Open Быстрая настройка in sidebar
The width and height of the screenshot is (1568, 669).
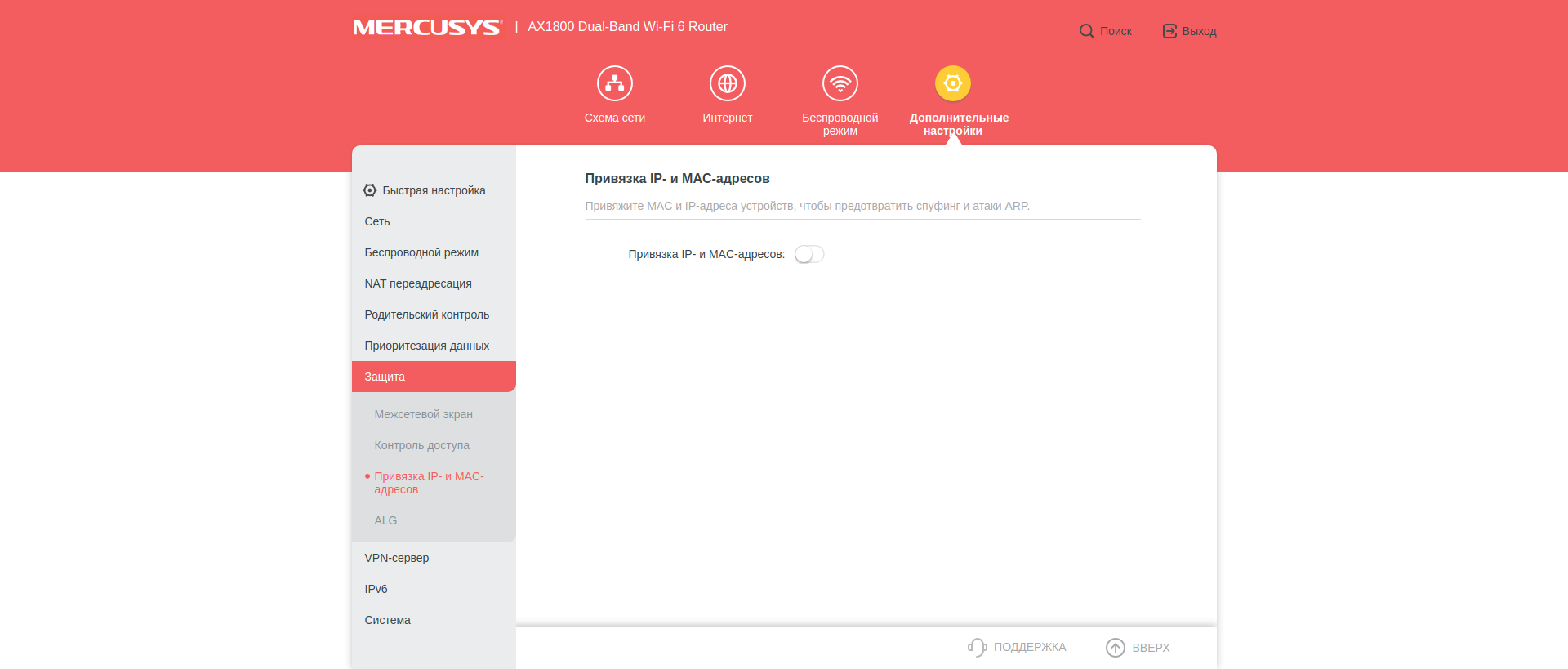[433, 190]
